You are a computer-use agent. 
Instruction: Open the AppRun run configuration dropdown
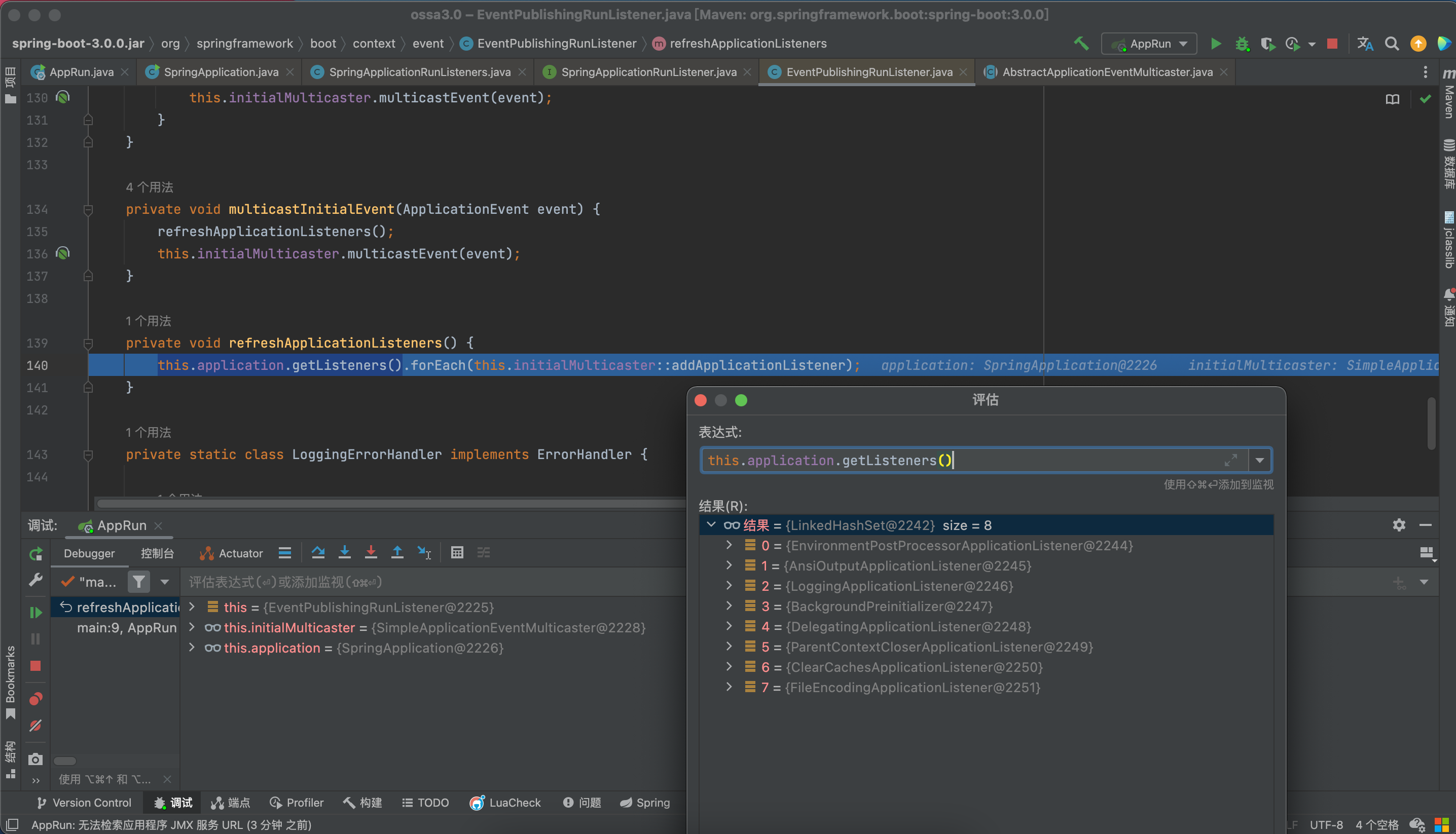point(1149,44)
